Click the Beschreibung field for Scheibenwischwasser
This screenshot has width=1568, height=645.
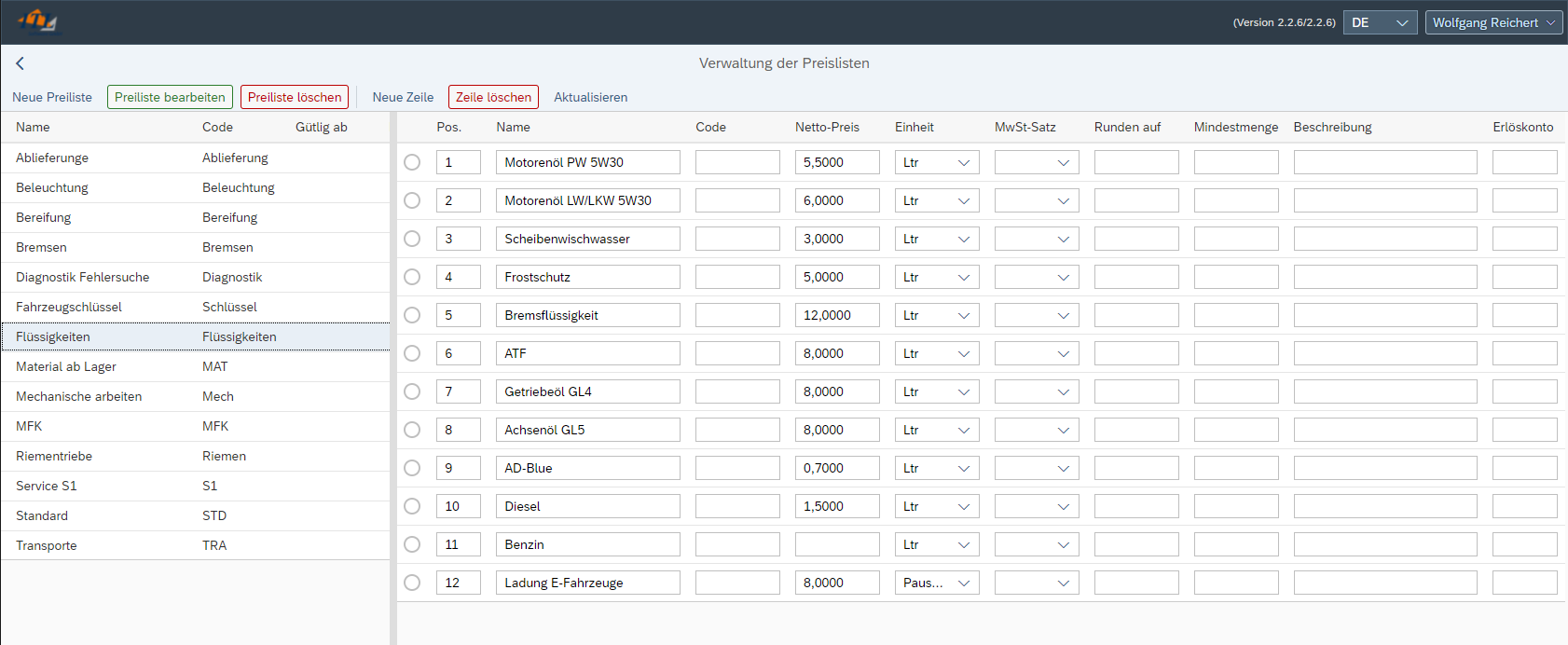tap(1384, 239)
